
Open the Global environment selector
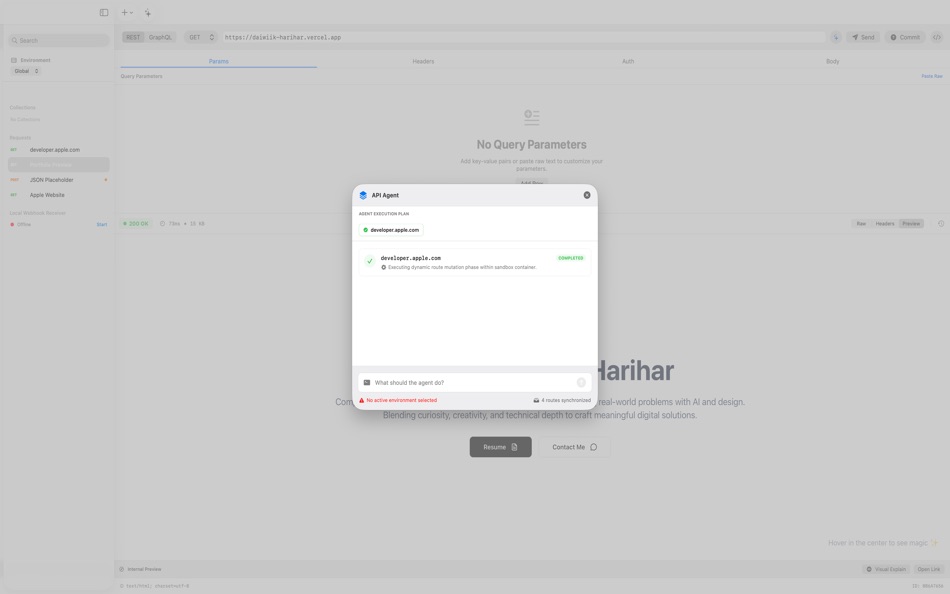[x=26, y=71]
